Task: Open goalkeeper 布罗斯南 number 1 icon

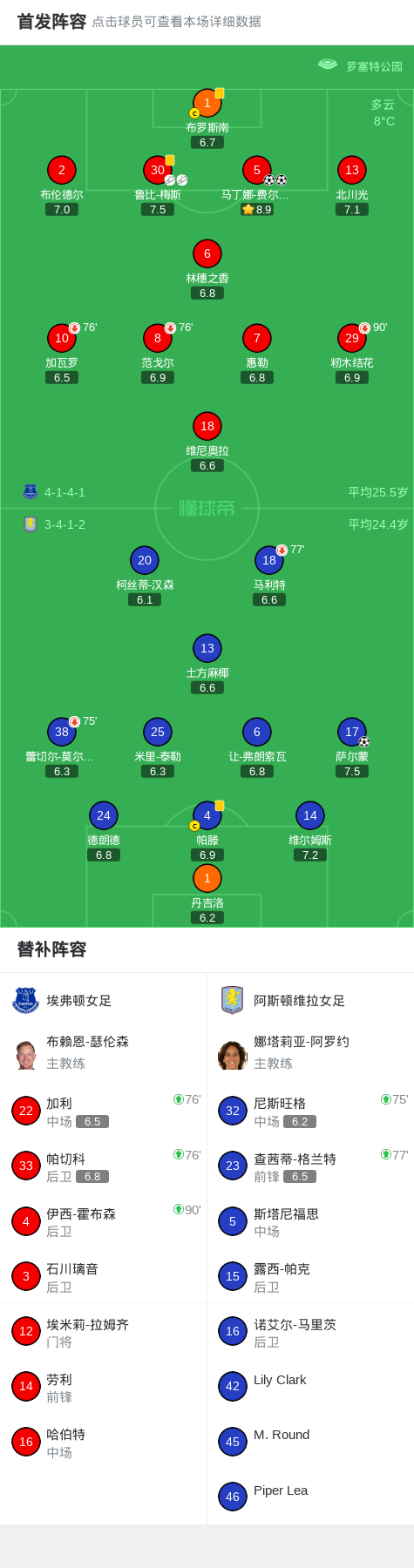Action: coord(207,103)
